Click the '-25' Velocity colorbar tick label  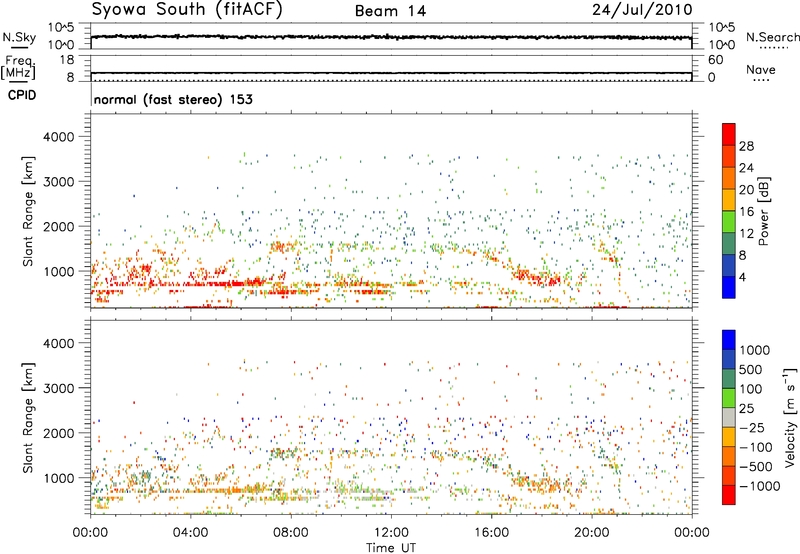[751, 427]
